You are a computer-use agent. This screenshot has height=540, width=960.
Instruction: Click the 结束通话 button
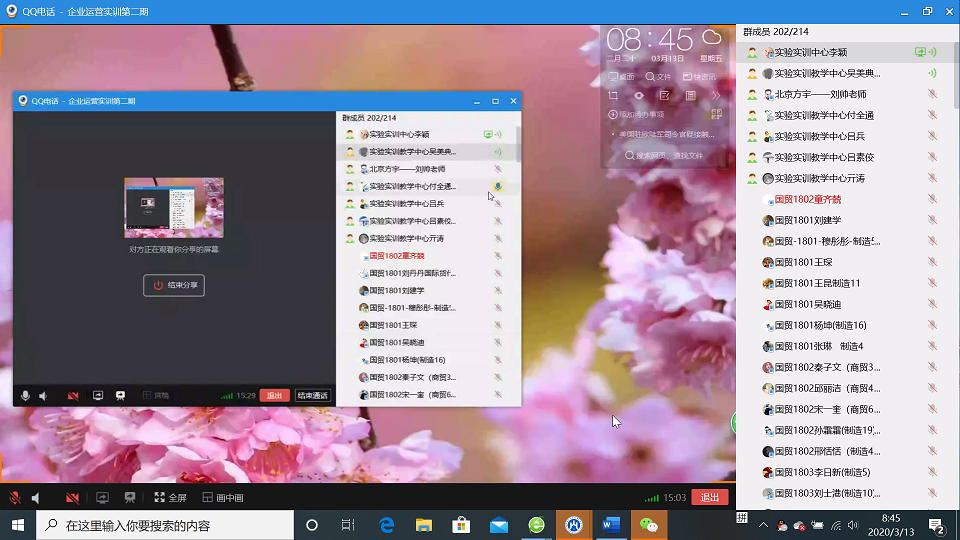click(x=312, y=395)
